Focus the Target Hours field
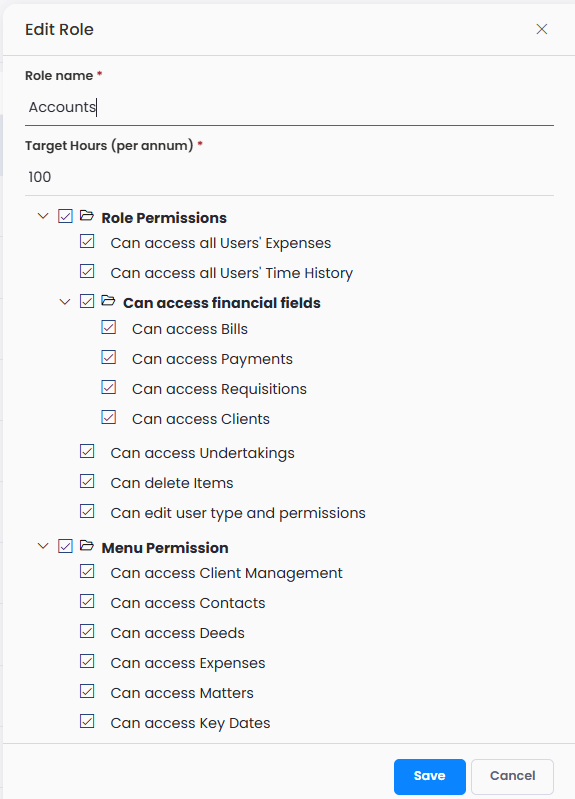Image resolution: width=575 pixels, height=799 pixels. [289, 177]
